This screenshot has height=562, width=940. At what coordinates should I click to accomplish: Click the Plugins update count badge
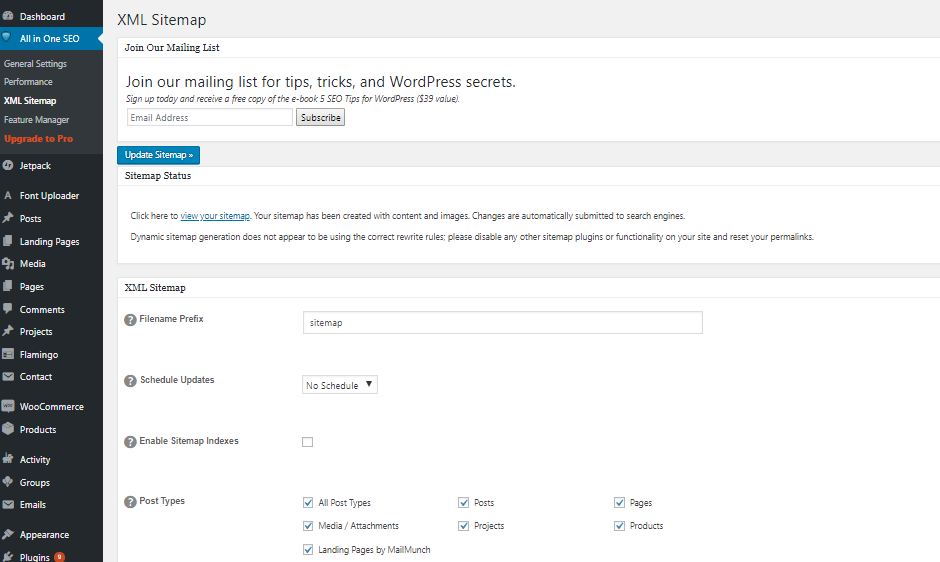click(59, 557)
